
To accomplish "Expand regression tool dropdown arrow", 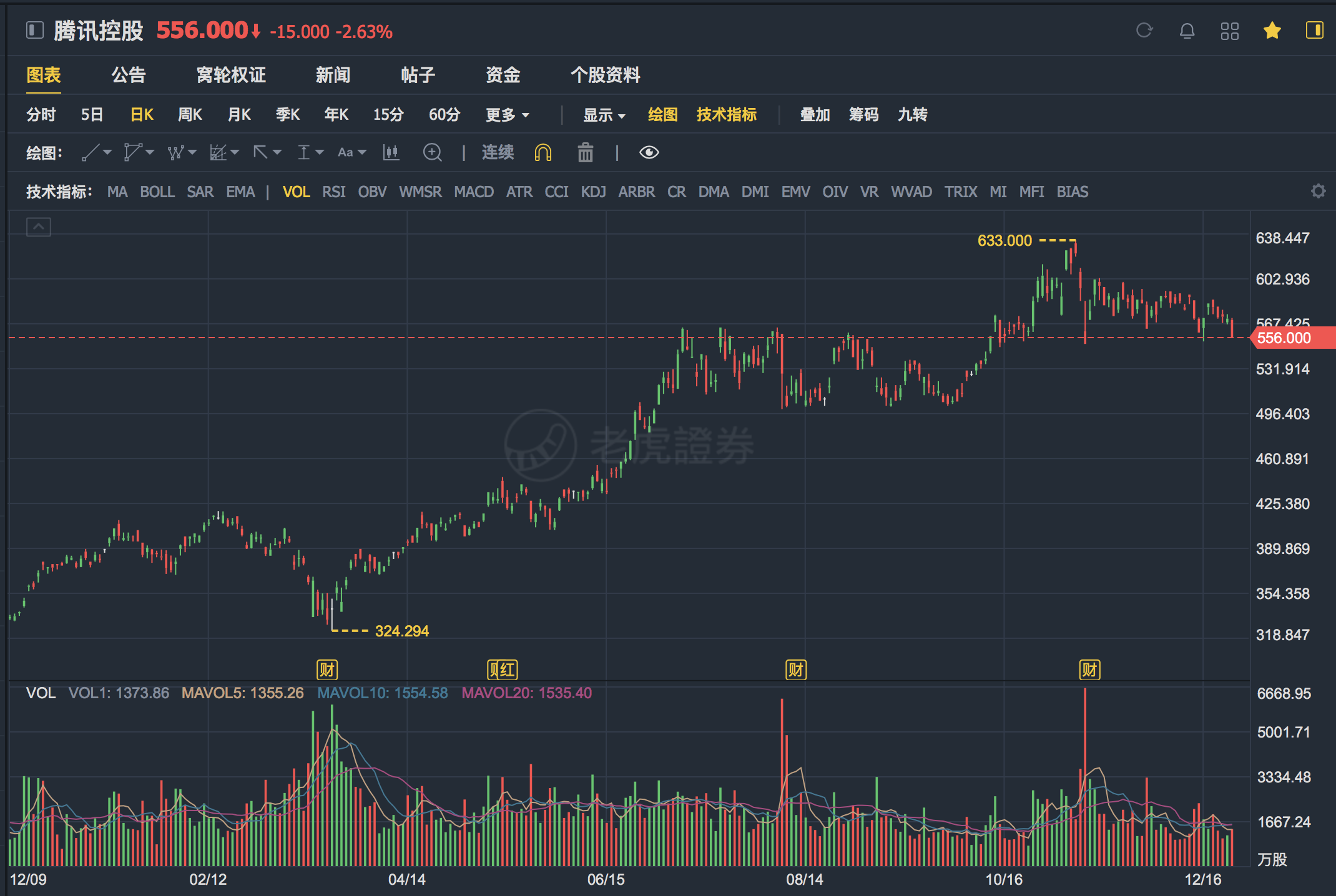I will pos(235,152).
